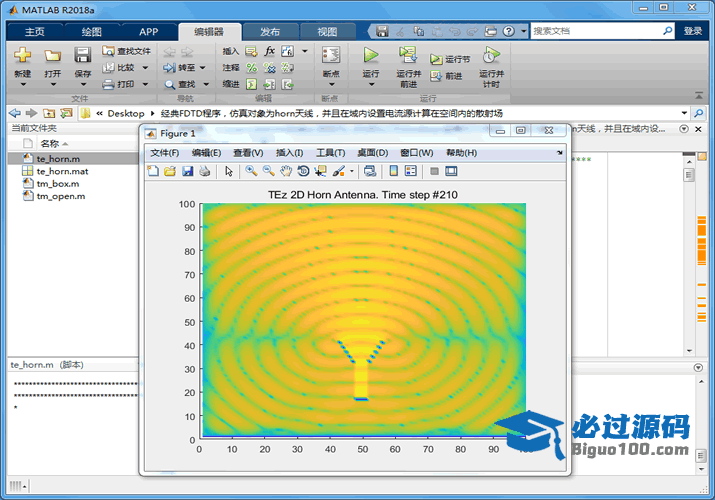Viewport: 715px width, 500px height.
Task: Click the 运行并计时 (Run and Time) icon
Action: tap(491, 55)
